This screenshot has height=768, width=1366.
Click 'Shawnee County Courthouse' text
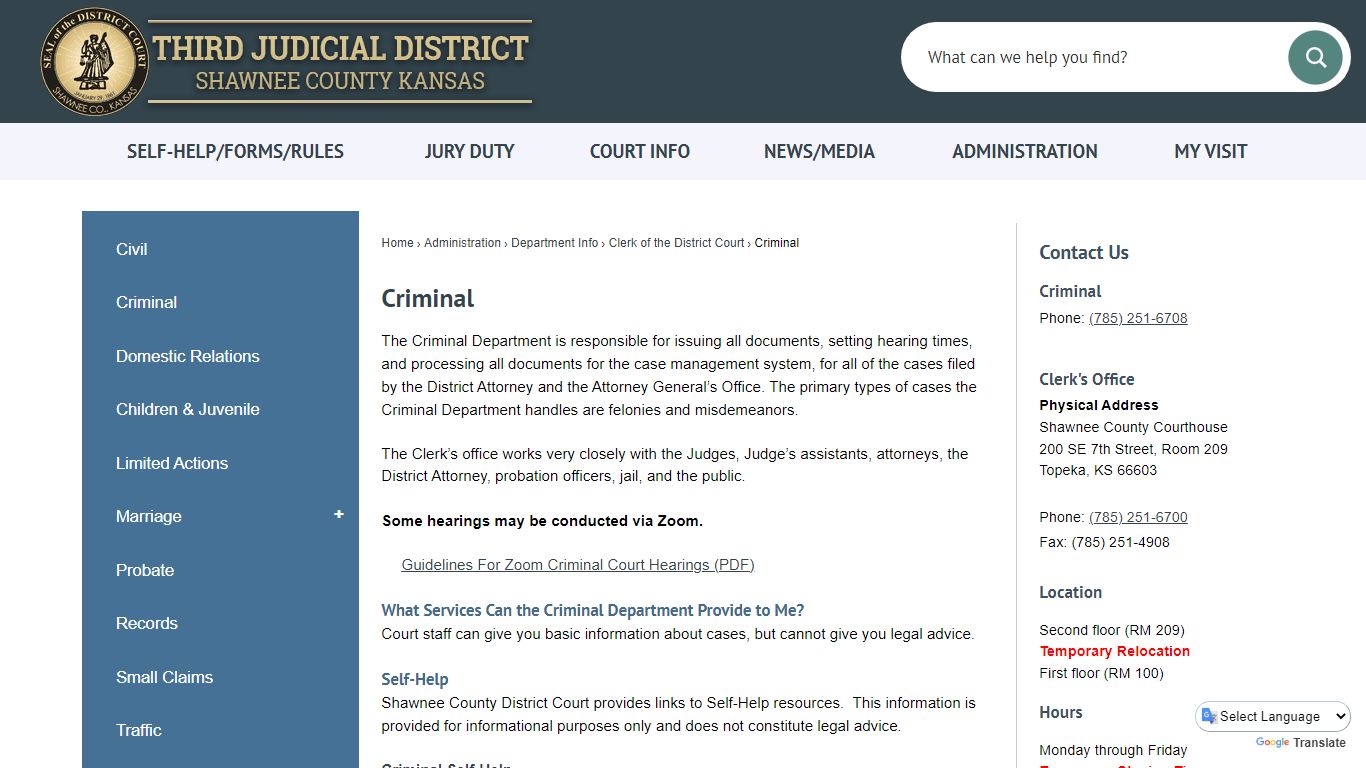(1133, 427)
